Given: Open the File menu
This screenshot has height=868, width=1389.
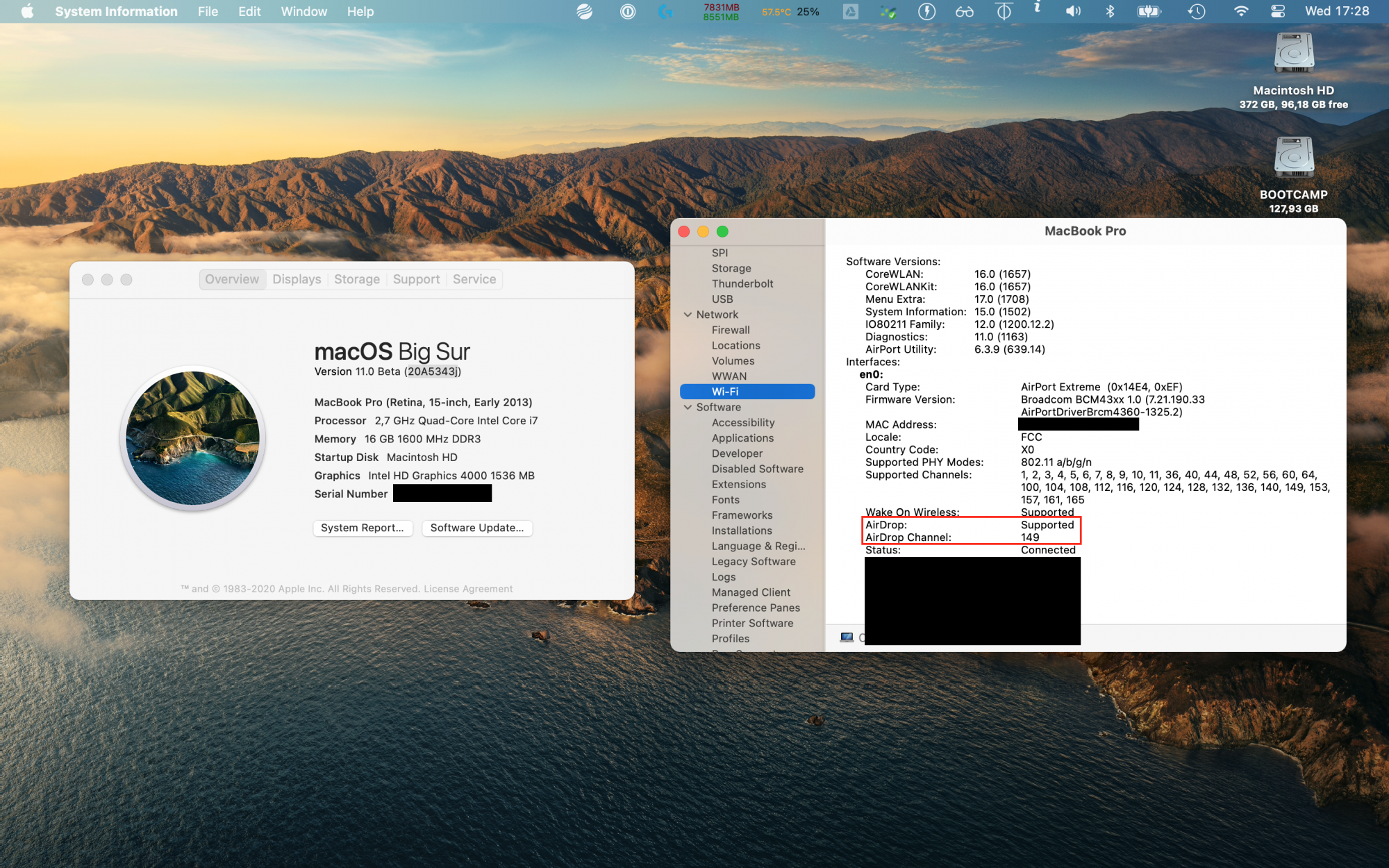Looking at the screenshot, I should pyautogui.click(x=208, y=11).
